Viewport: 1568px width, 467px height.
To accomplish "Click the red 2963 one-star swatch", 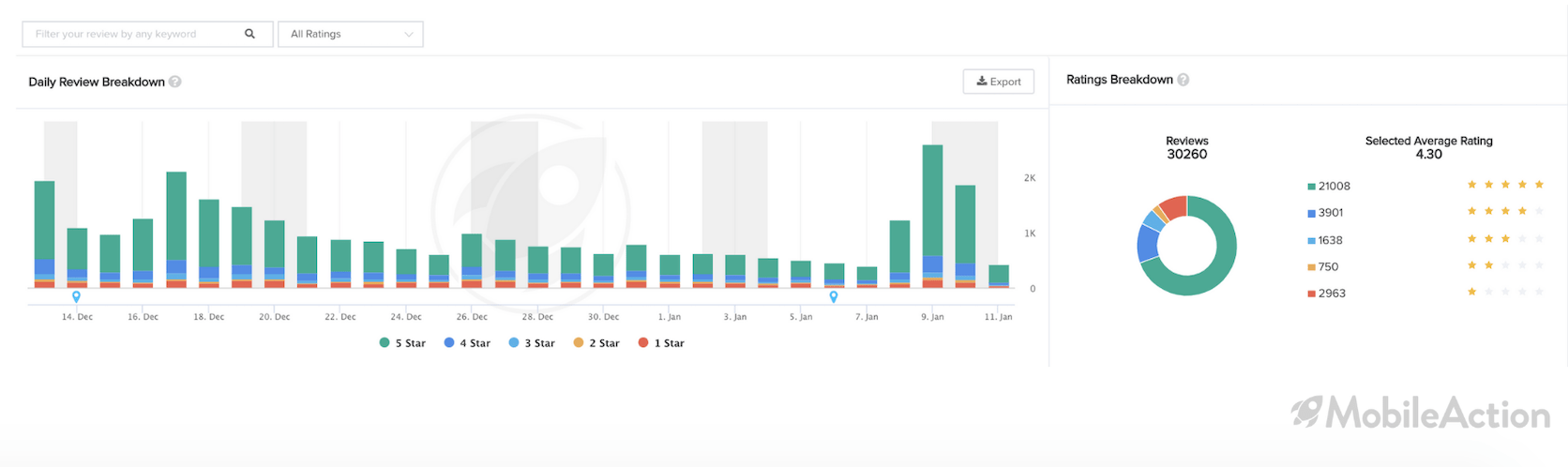I will tap(1311, 294).
